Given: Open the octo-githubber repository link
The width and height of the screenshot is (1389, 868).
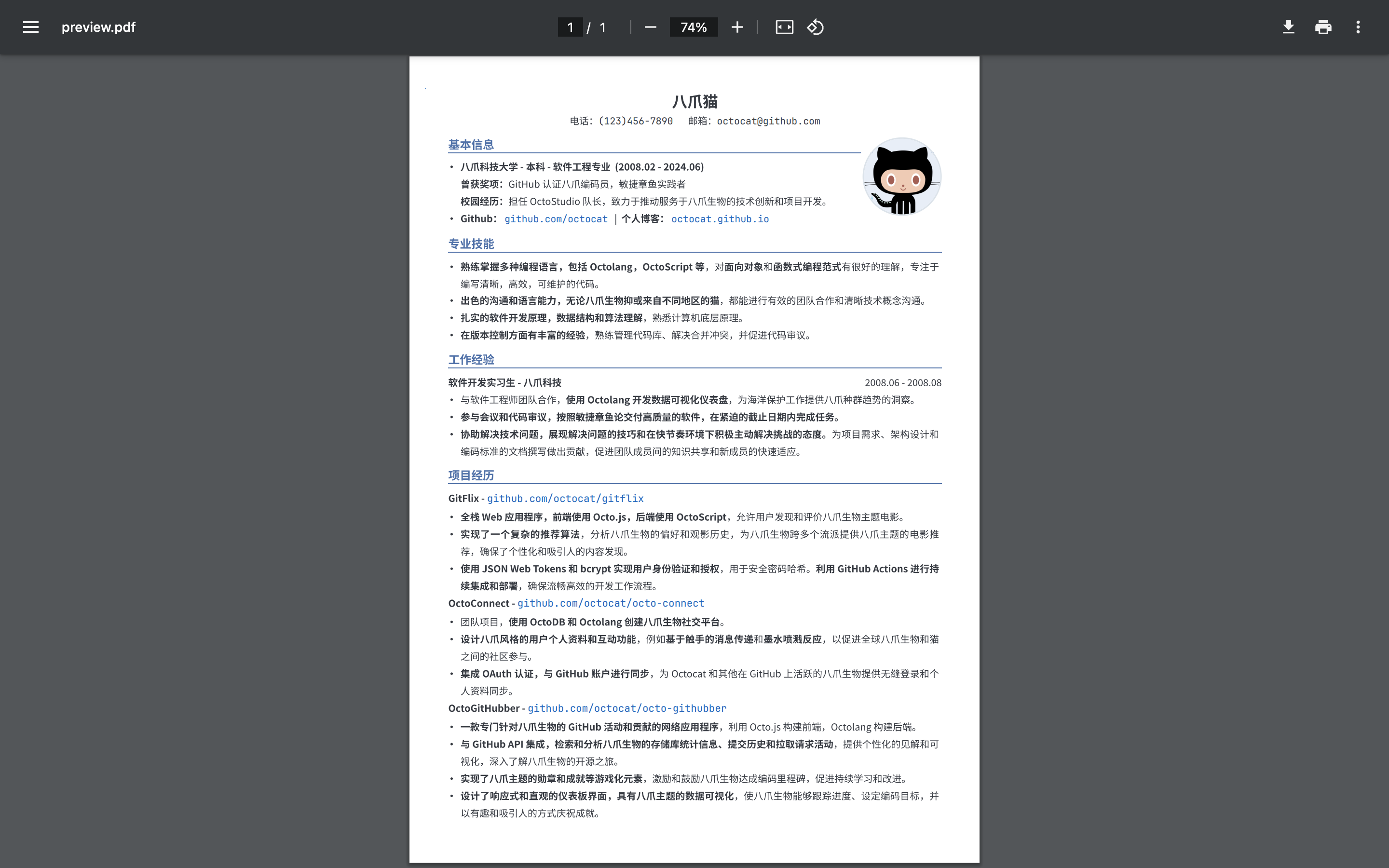Looking at the screenshot, I should click(x=627, y=708).
